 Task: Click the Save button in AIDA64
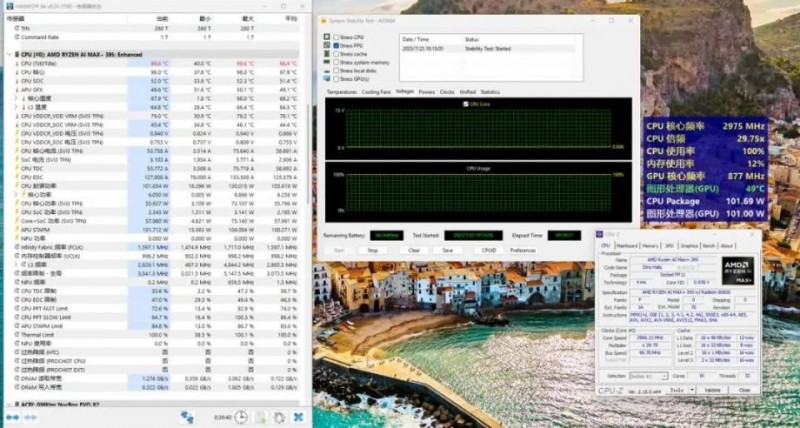(447, 250)
